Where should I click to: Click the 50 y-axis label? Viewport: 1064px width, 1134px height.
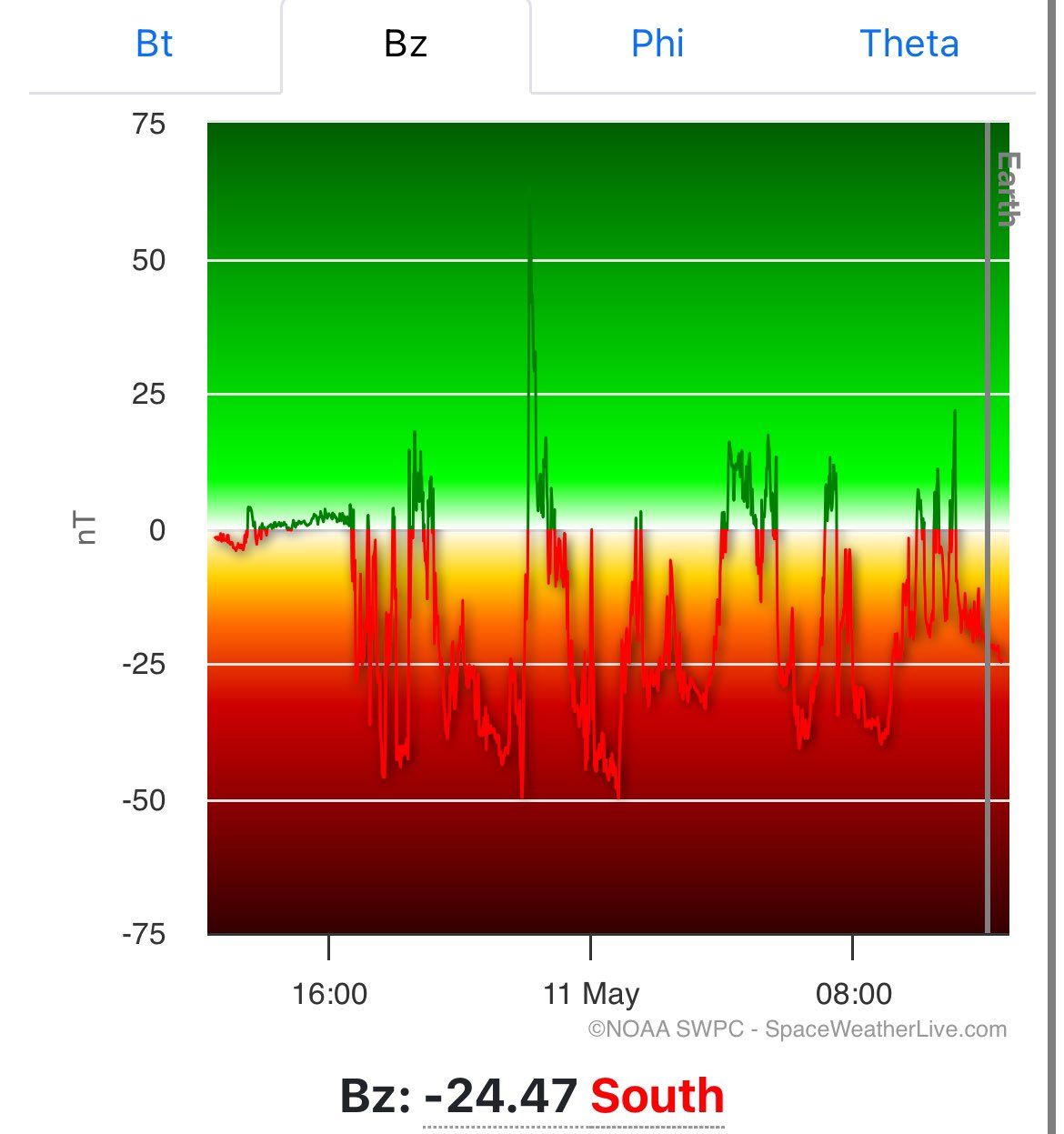pyautogui.click(x=148, y=260)
